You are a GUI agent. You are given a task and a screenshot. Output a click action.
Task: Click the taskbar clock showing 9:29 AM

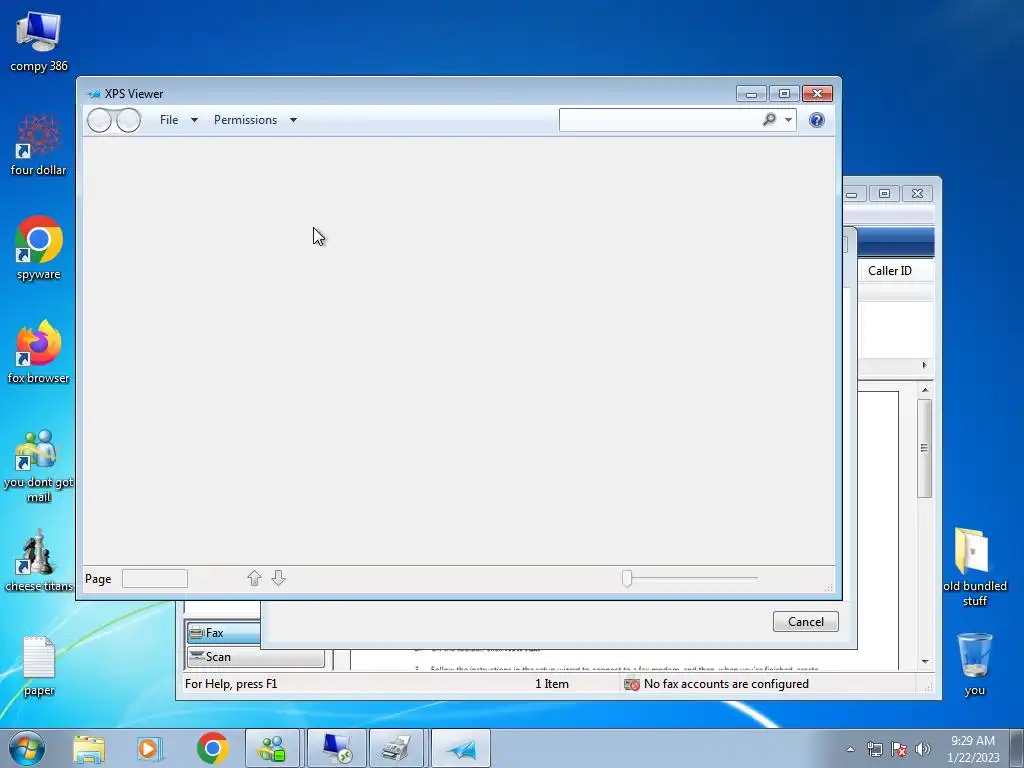[972, 749]
